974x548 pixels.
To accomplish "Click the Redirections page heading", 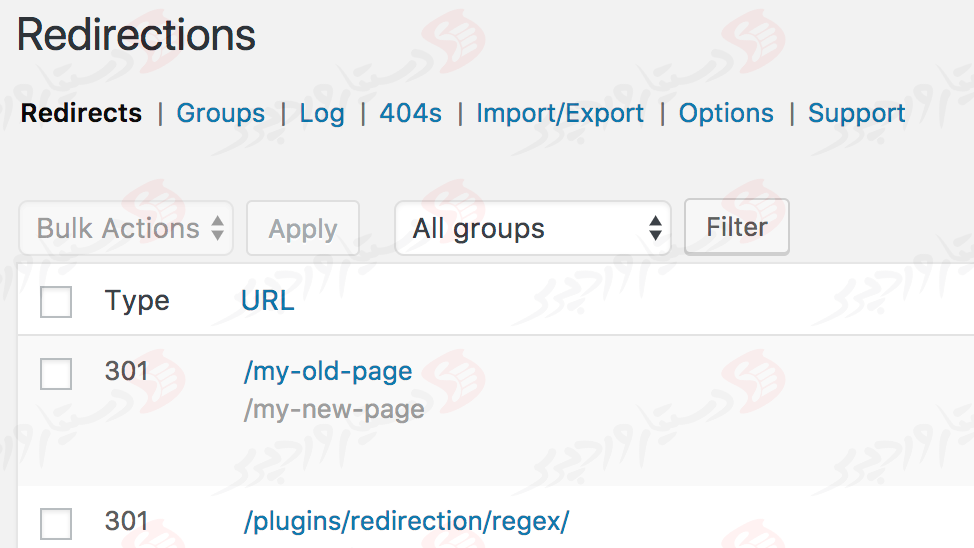I will [137, 35].
